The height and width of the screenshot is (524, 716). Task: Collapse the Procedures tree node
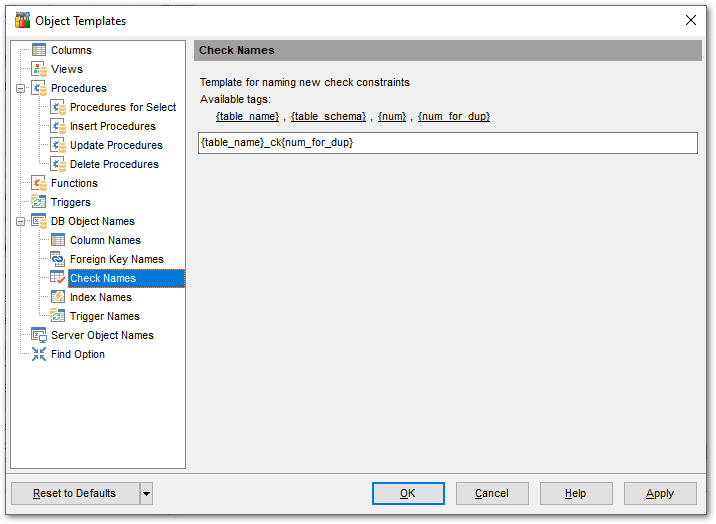(21, 88)
